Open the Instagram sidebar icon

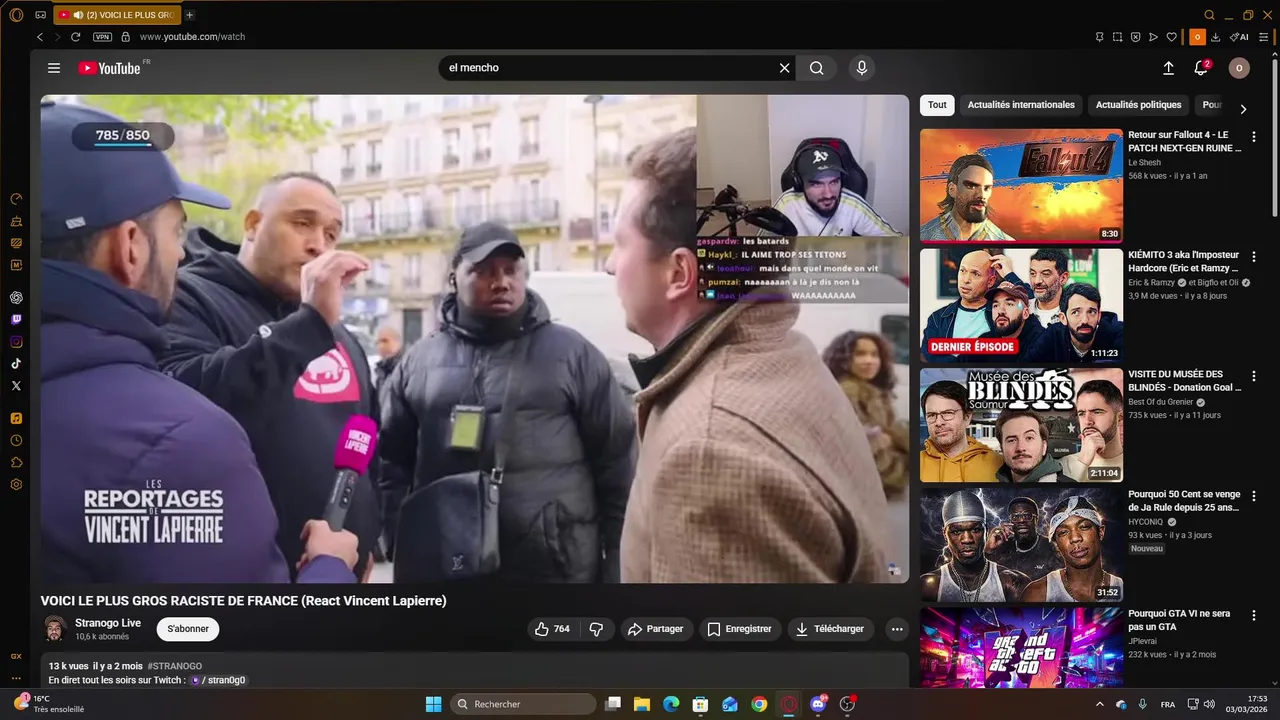(x=16, y=342)
